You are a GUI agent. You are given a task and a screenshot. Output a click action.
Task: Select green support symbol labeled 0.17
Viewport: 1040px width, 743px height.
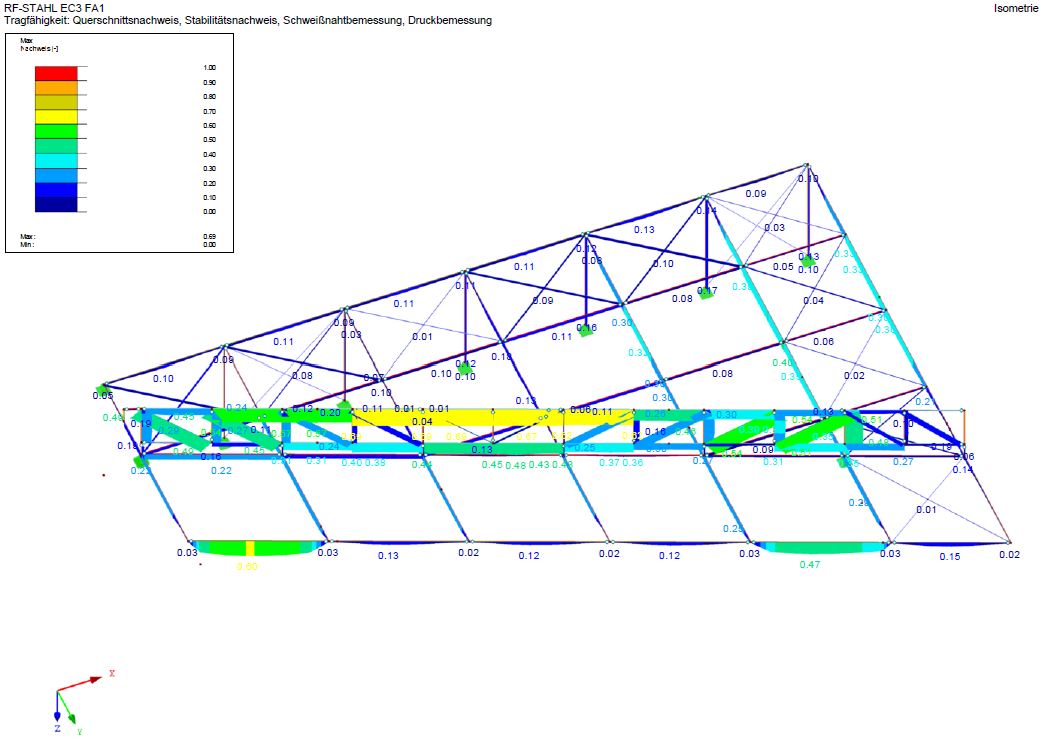tap(707, 292)
